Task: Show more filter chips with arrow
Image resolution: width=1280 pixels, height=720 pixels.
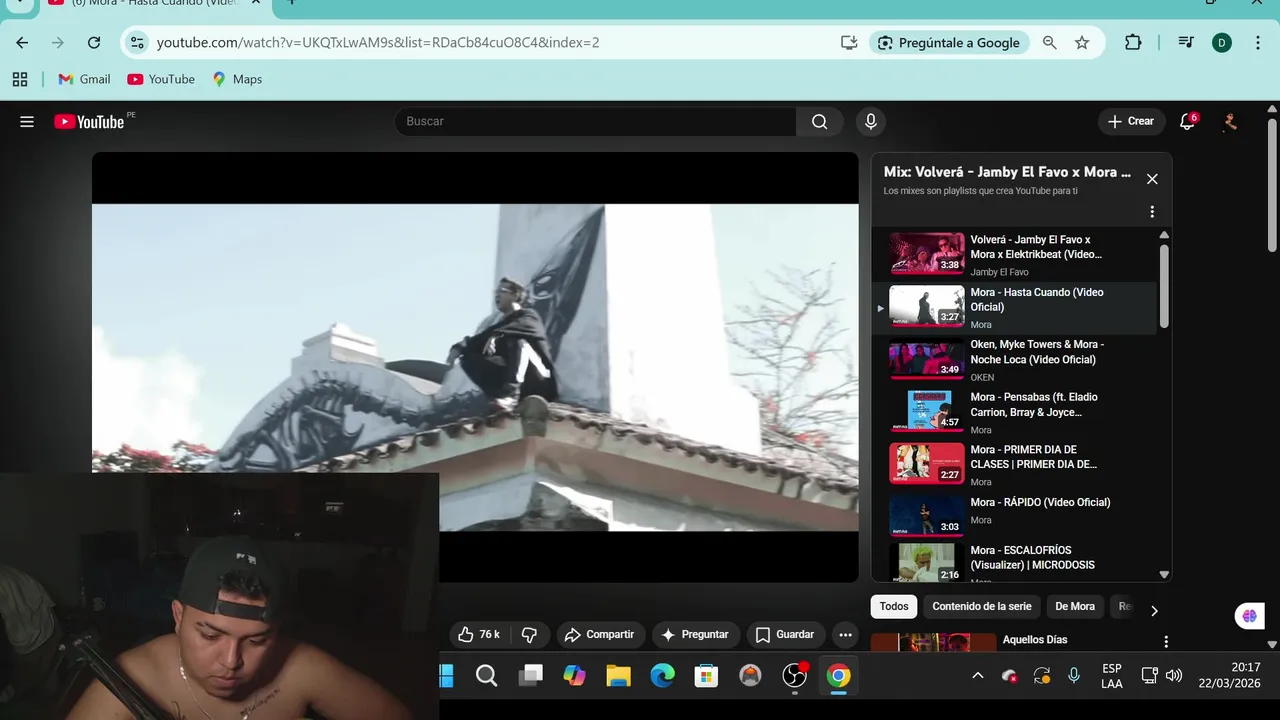Action: [x=1154, y=610]
